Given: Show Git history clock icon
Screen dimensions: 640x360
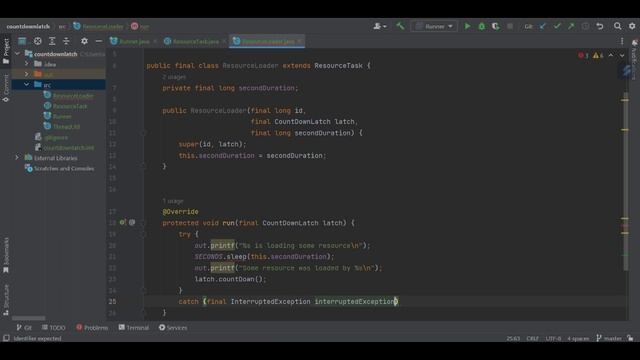Looking at the screenshot, I should [x=585, y=27].
